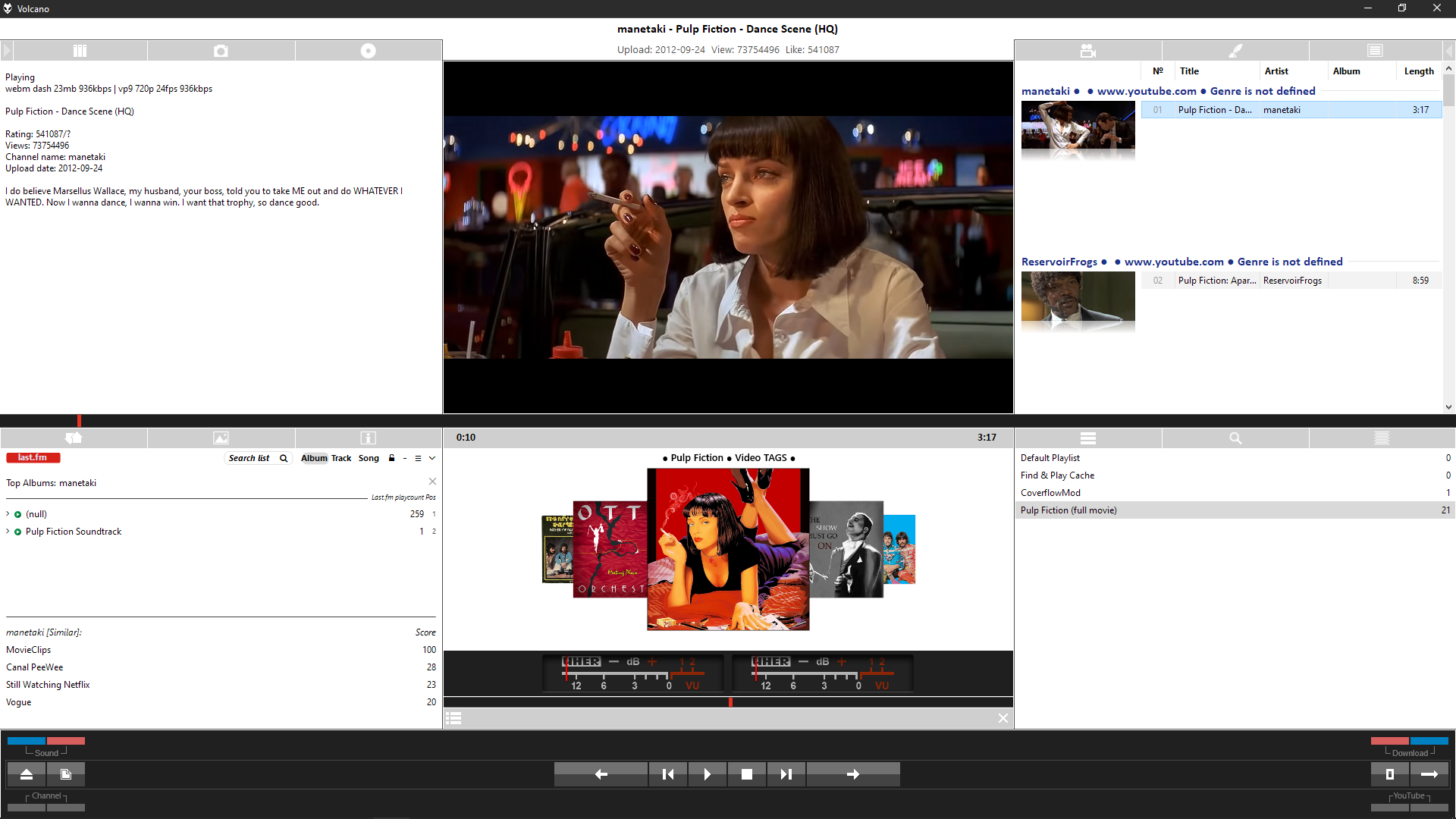This screenshot has height=819, width=1456.
Task: Expand the Pulp Fiction Soundtrack entry
Action: (x=8, y=532)
